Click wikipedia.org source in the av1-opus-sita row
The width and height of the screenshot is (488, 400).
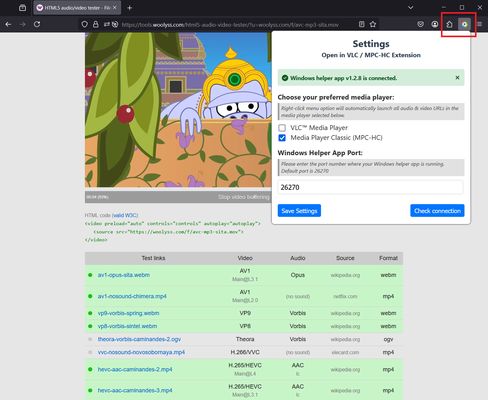345,275
